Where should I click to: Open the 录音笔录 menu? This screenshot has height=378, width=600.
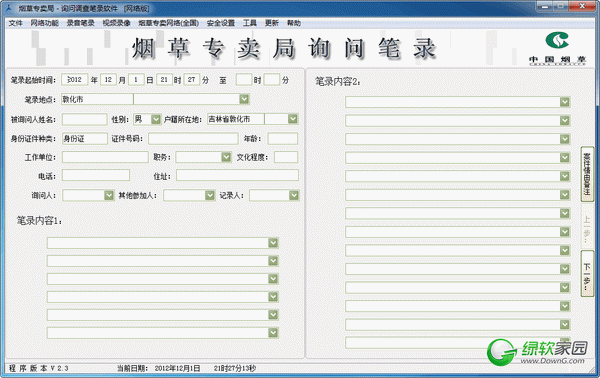(x=80, y=23)
